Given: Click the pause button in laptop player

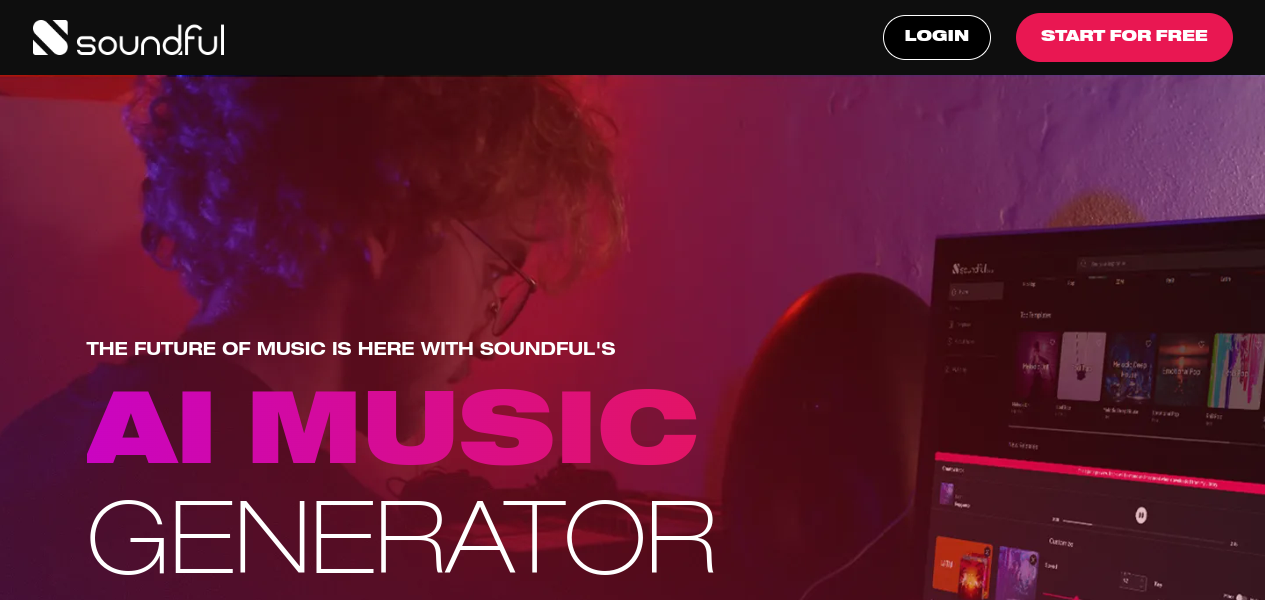Looking at the screenshot, I should 1140,515.
